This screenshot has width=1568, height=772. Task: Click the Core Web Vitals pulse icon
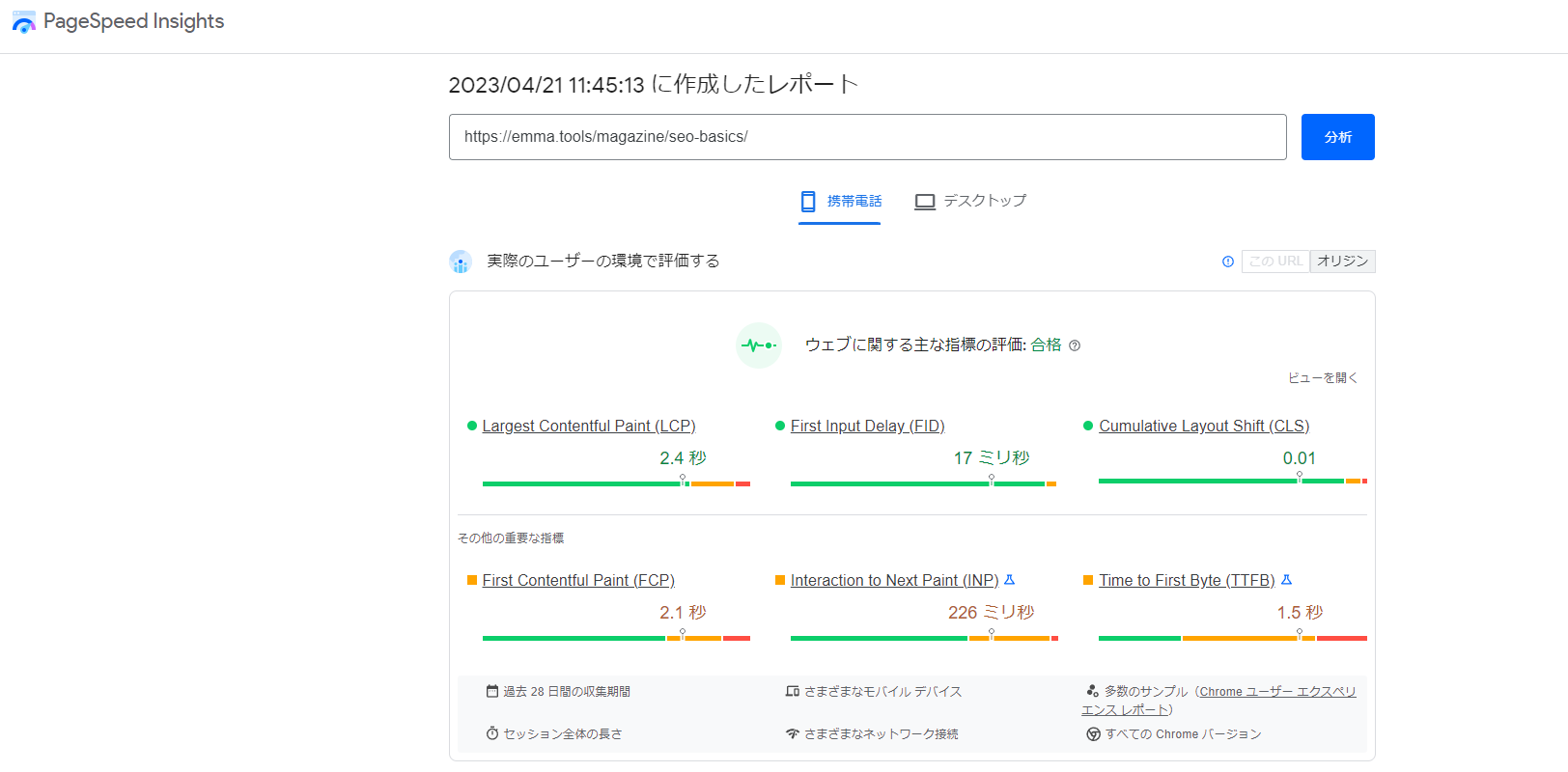click(x=758, y=345)
